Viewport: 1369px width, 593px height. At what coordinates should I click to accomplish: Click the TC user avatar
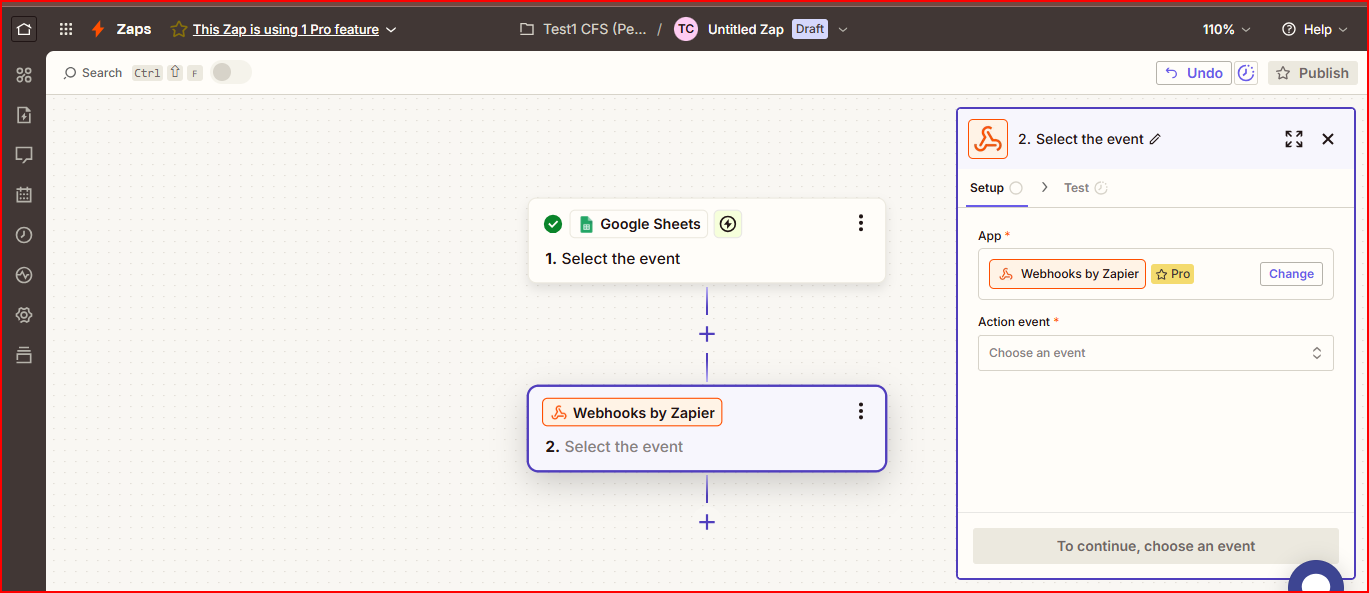[686, 29]
